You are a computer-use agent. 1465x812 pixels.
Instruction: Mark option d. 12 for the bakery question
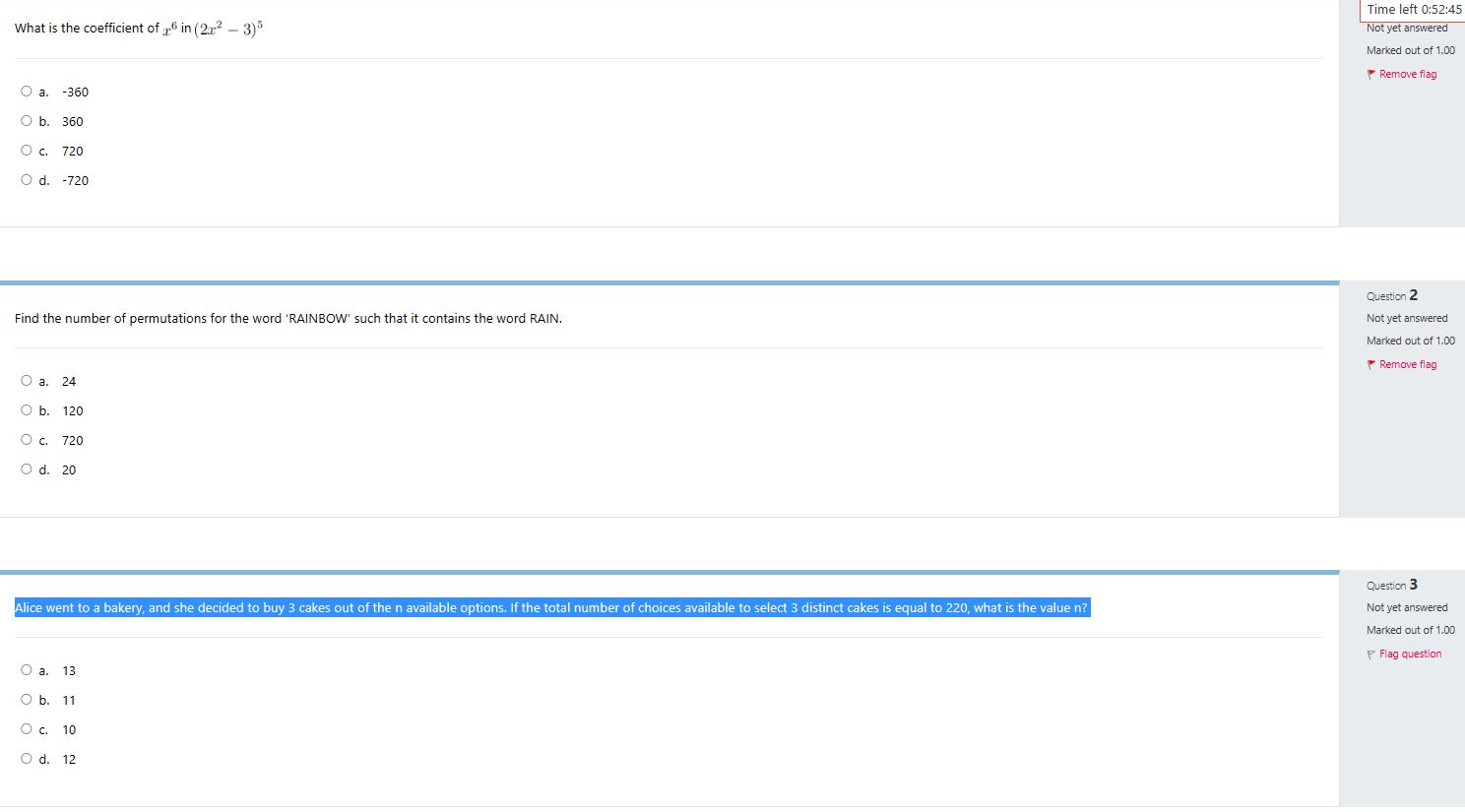click(x=27, y=759)
